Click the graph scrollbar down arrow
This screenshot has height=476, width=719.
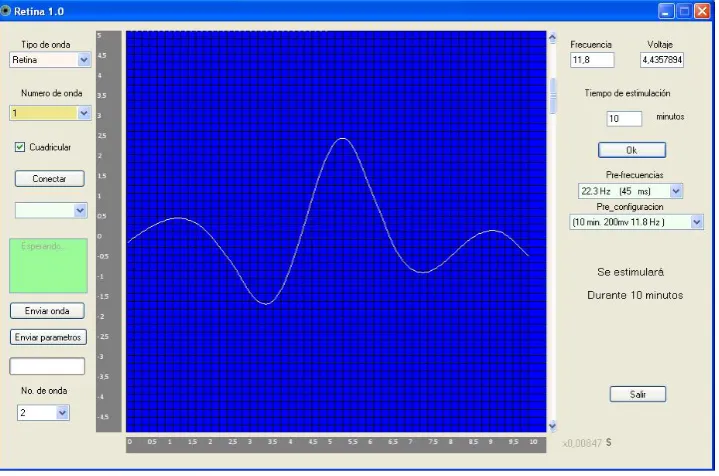553,426
